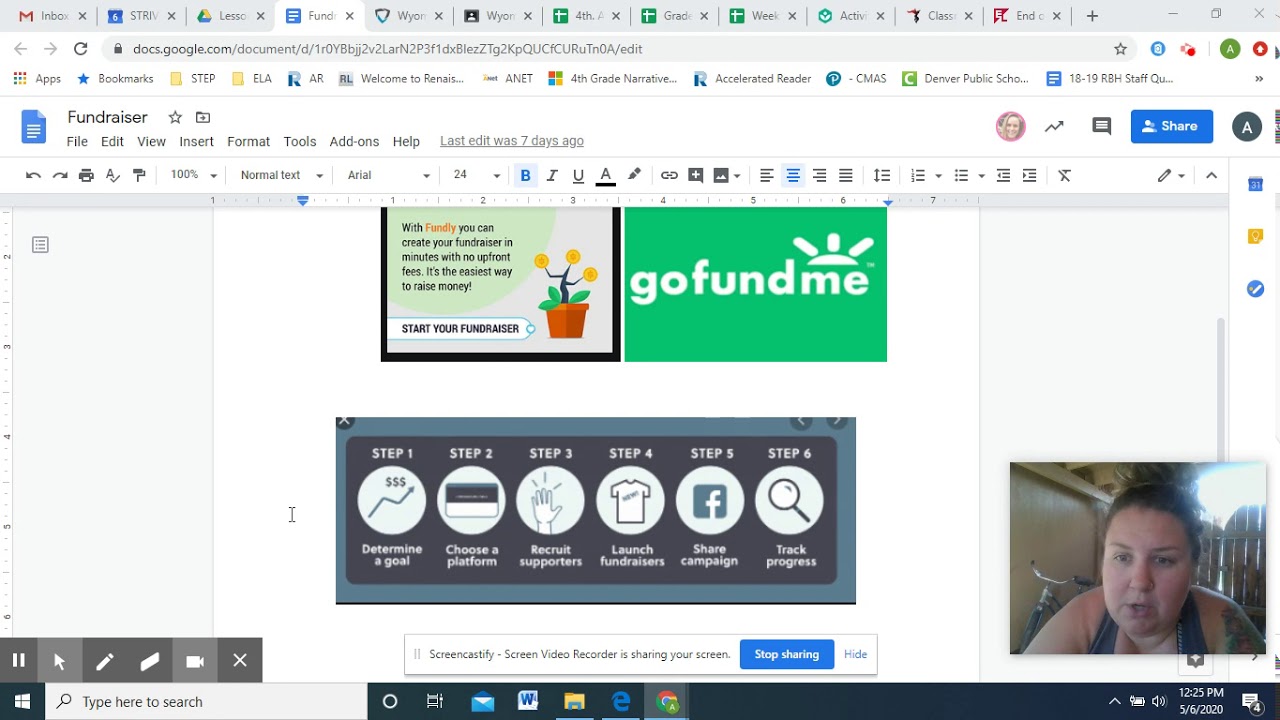Open the editing mode pencil dropdown

point(1171,175)
